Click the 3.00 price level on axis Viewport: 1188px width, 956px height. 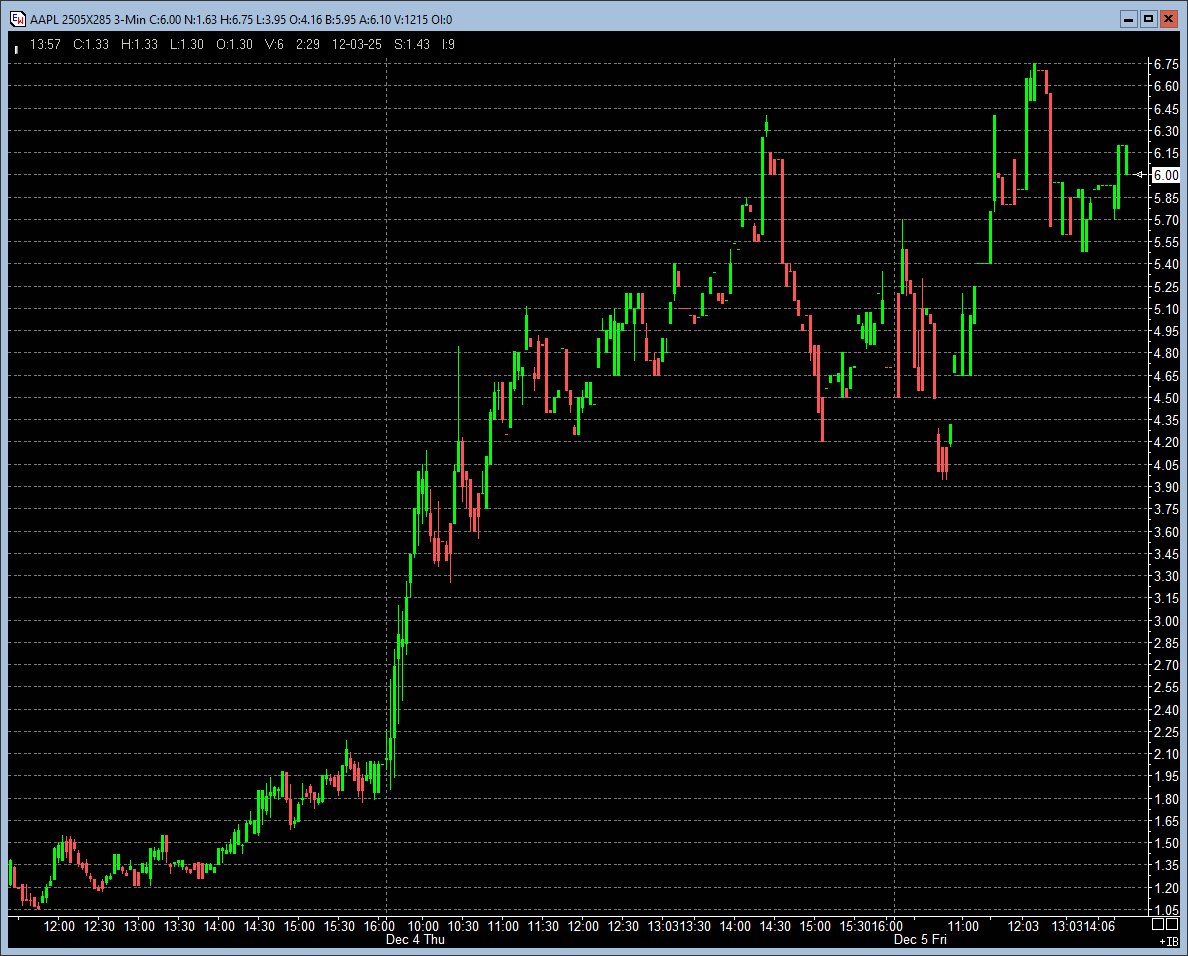pos(1165,621)
